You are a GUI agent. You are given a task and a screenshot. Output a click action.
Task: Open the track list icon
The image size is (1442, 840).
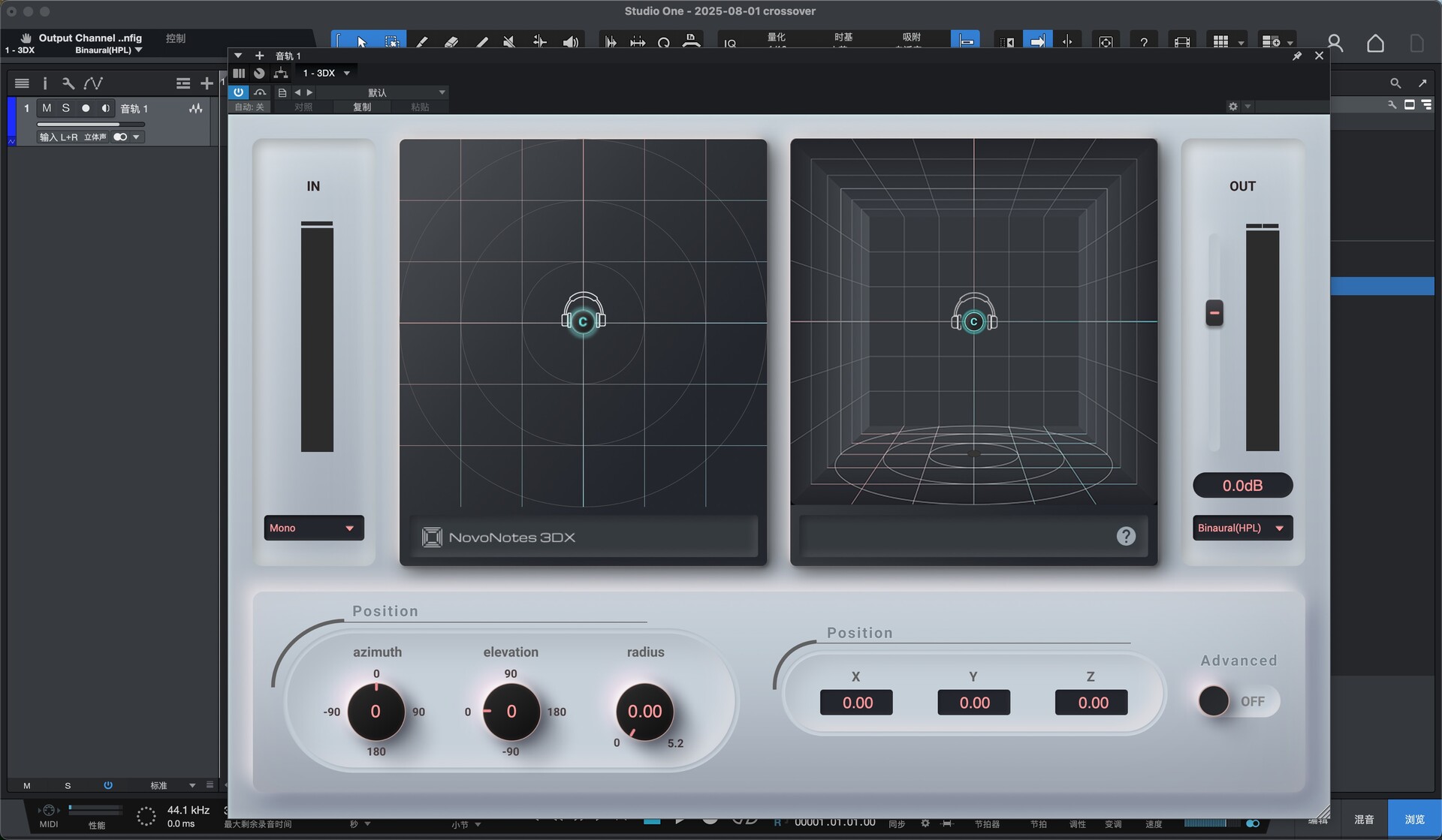click(22, 83)
